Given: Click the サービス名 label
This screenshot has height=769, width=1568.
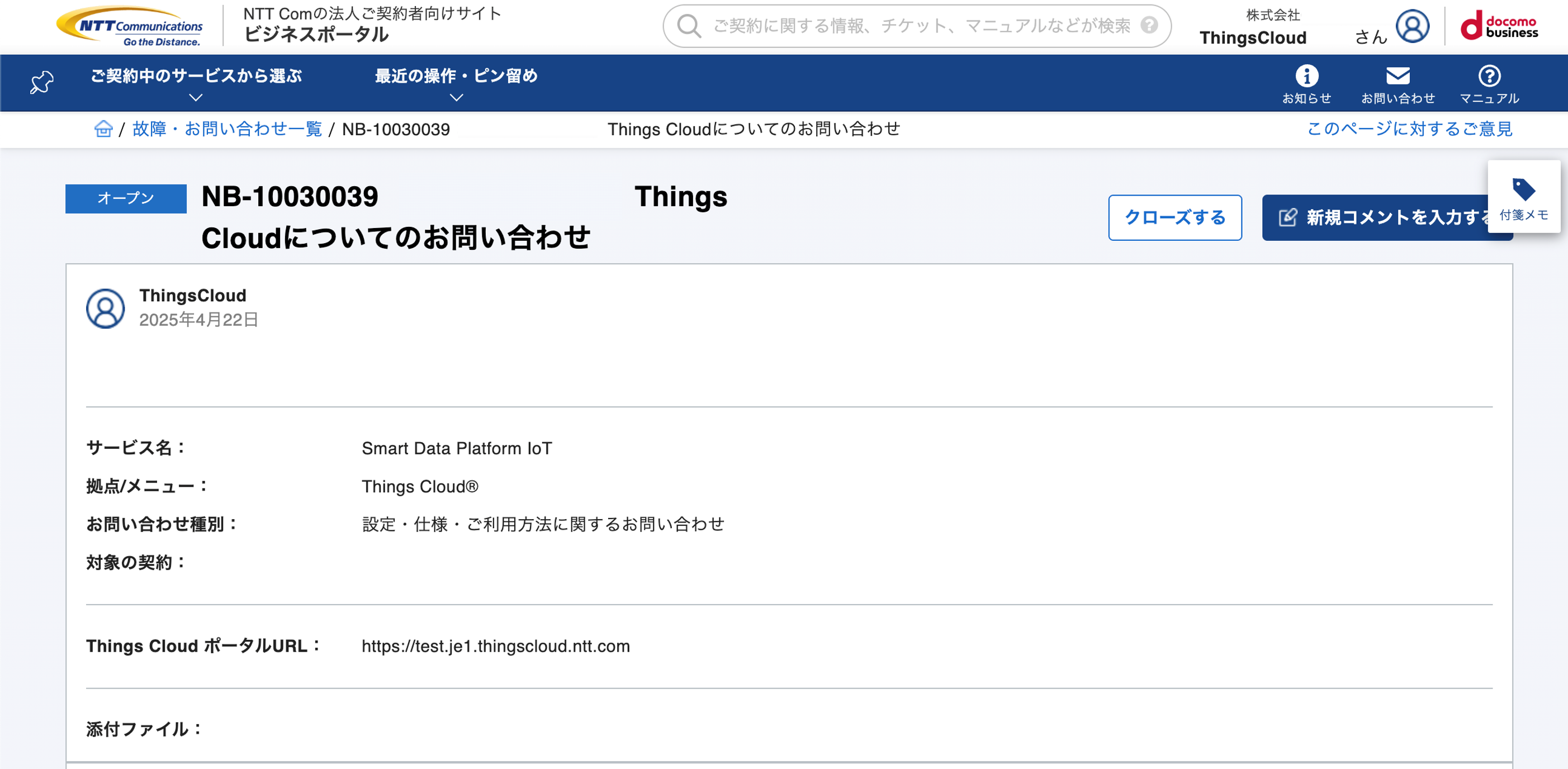Looking at the screenshot, I should click(x=136, y=448).
